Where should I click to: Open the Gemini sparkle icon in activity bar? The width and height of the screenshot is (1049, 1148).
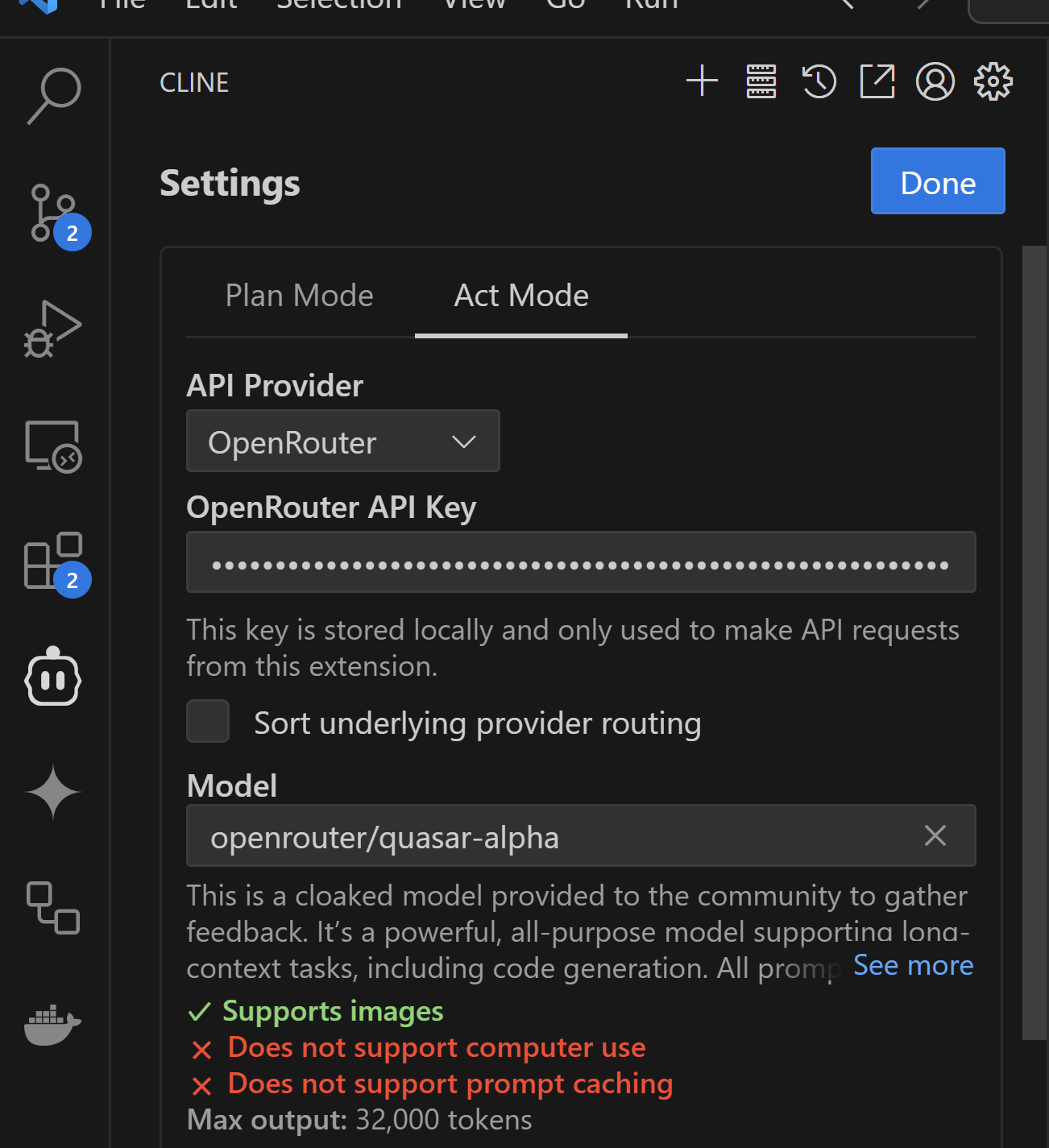click(53, 792)
